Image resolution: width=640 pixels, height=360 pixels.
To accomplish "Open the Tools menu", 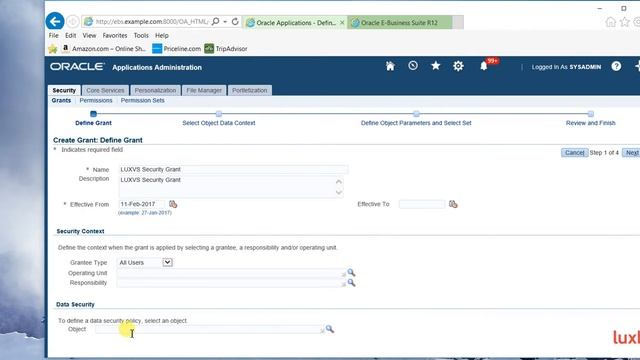I will [141, 36].
